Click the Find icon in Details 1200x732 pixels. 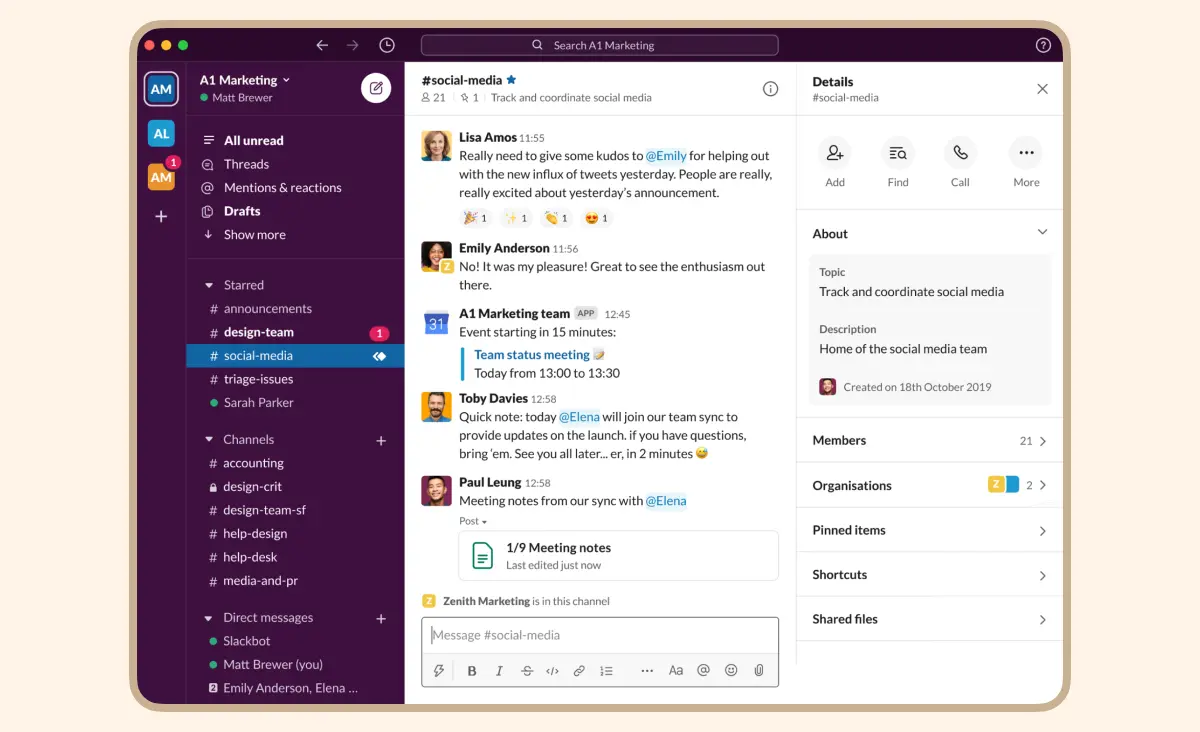pyautogui.click(x=898, y=153)
